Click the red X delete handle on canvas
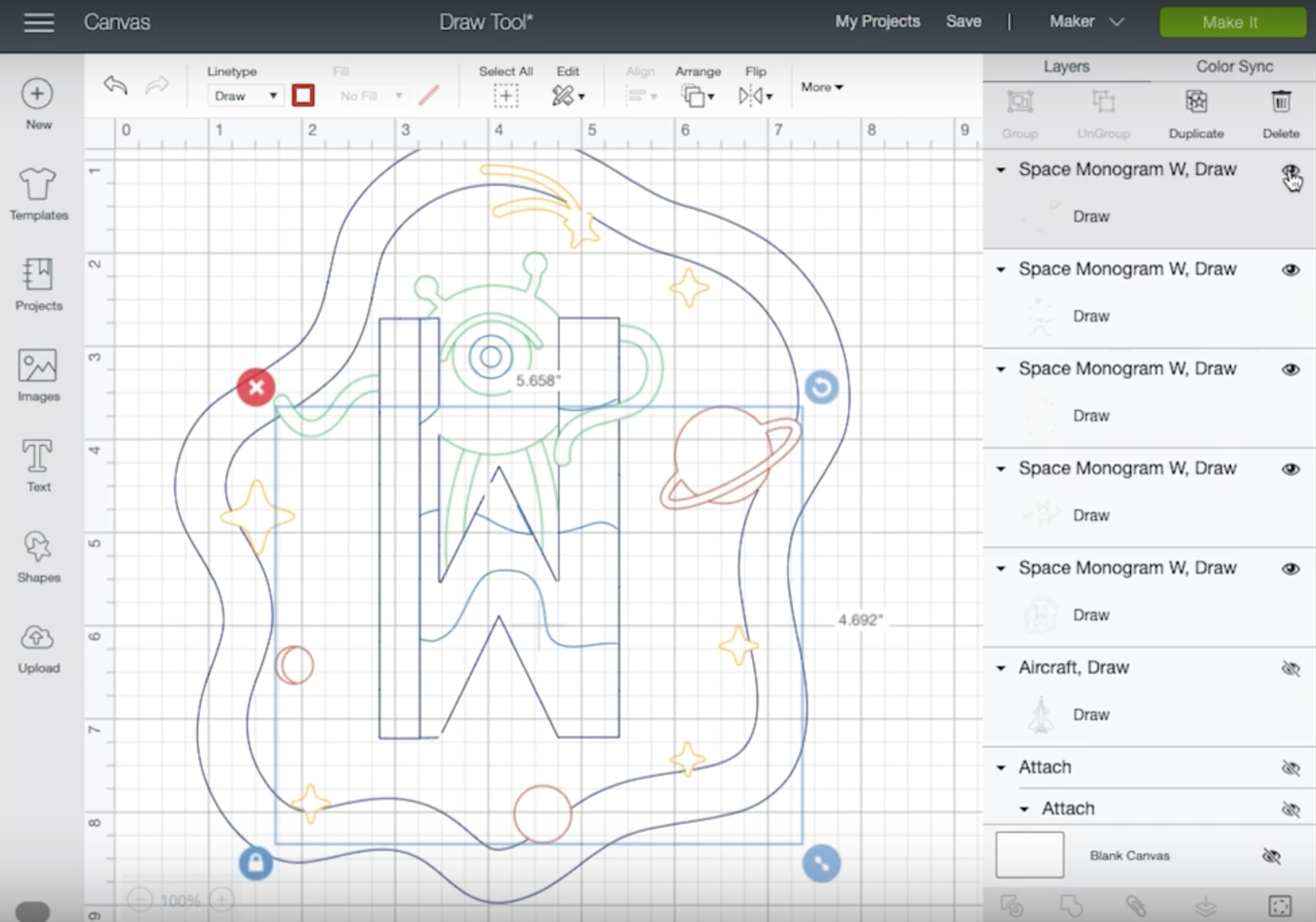Screen dimensions: 1316x922 pos(256,387)
